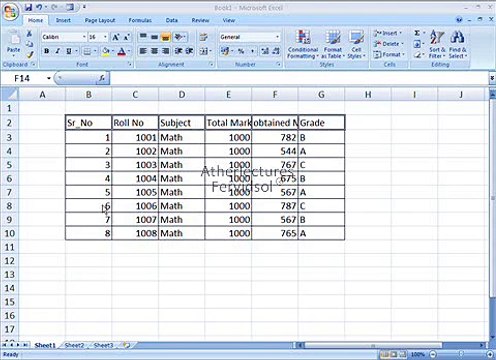Screen dimensions: 496x360
Task: Align cell text to the left
Action: 143,51
